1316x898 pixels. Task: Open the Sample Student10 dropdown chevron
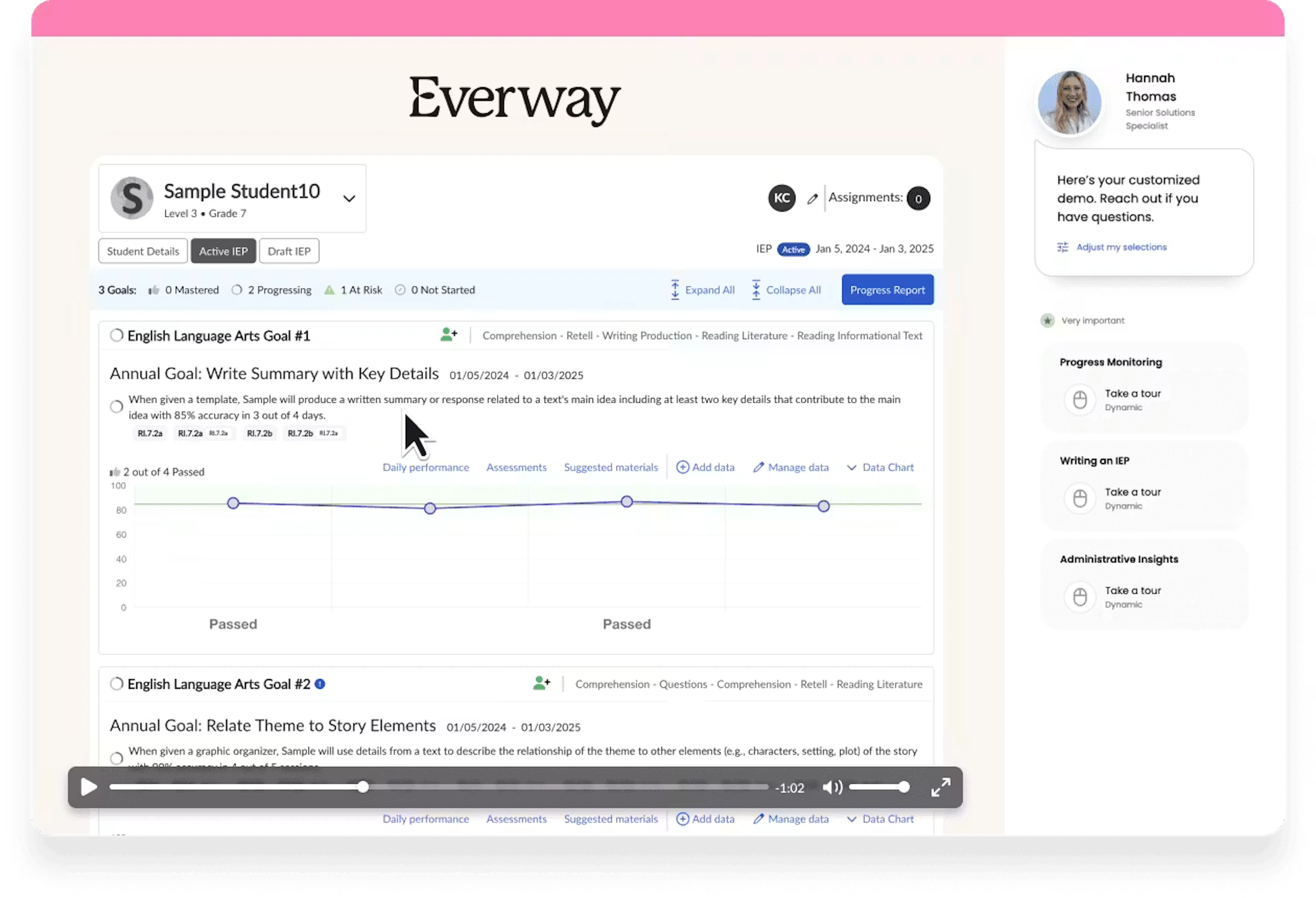(349, 199)
